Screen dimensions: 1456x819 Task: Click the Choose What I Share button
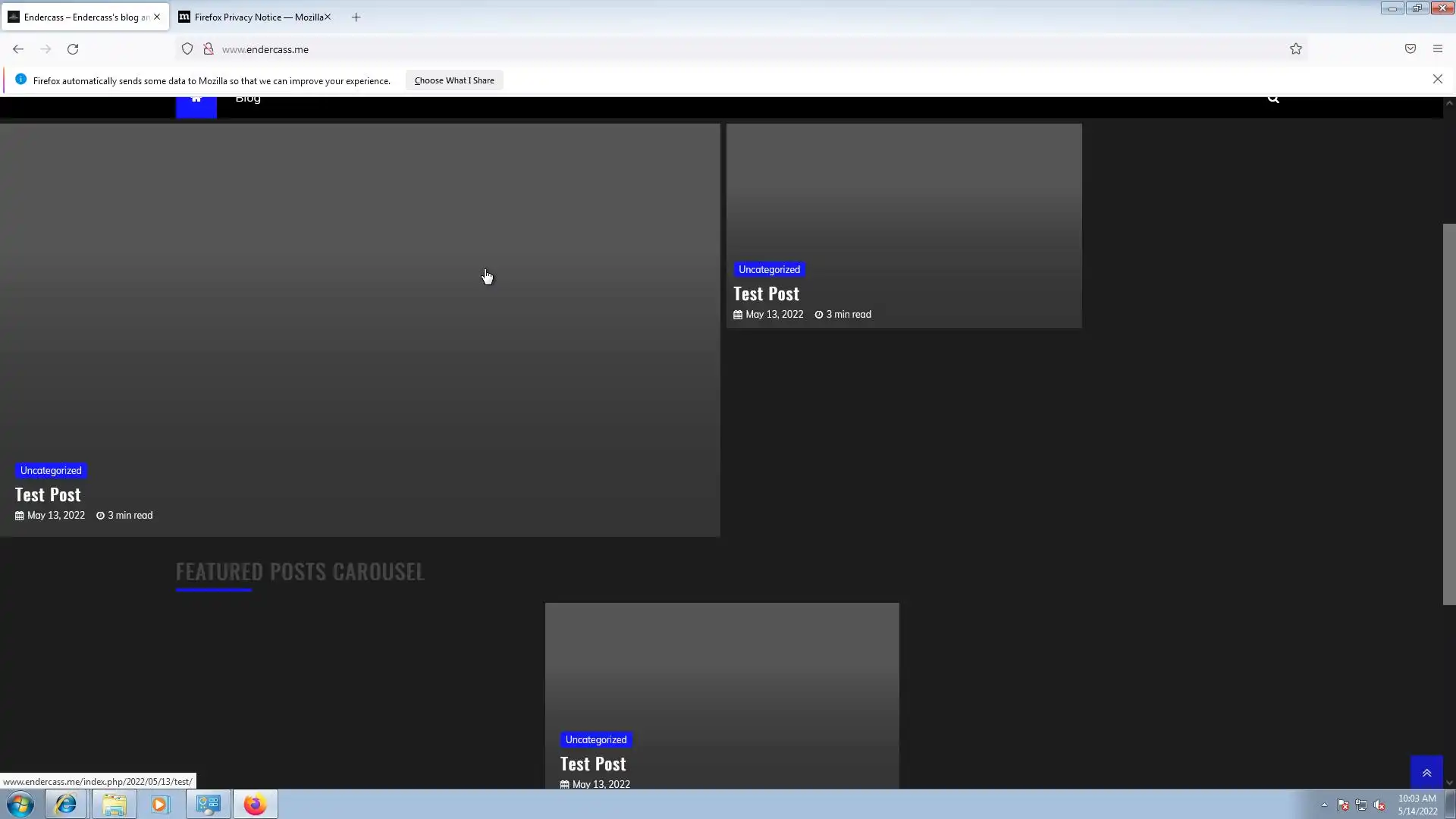pyautogui.click(x=453, y=80)
